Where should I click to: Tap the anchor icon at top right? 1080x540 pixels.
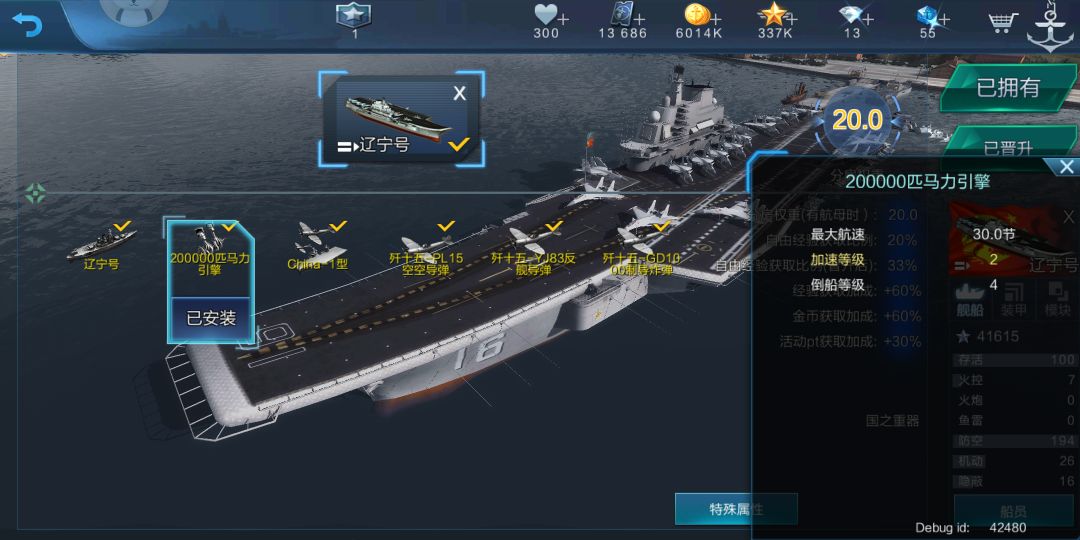[x=1050, y=27]
